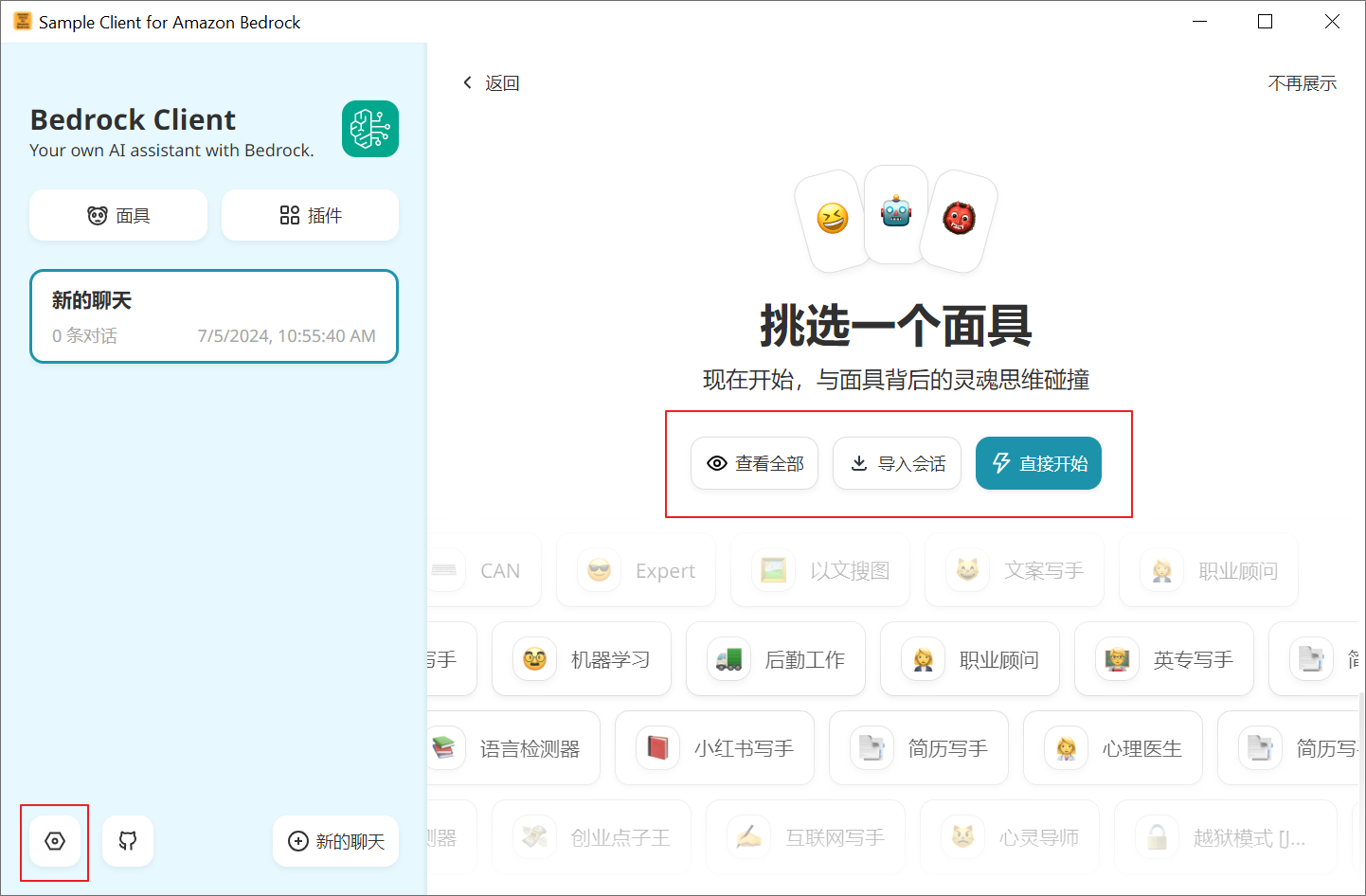The image size is (1366, 896).
Task: Switch to the 插件 tab
Action: 310,215
